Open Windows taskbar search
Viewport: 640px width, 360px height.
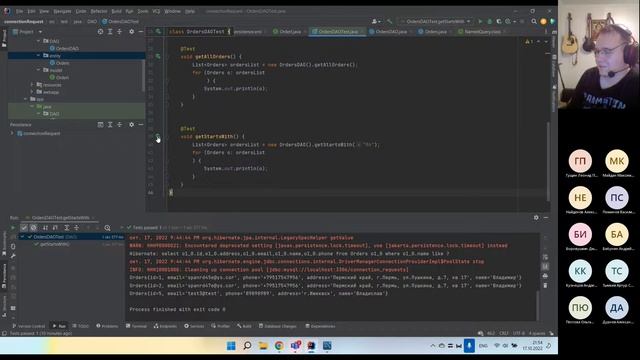click(x=247, y=346)
